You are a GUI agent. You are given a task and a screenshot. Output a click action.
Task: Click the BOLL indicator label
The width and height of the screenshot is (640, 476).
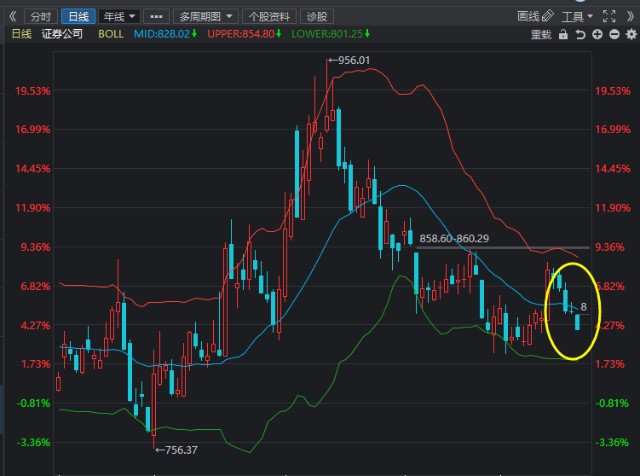(x=111, y=34)
